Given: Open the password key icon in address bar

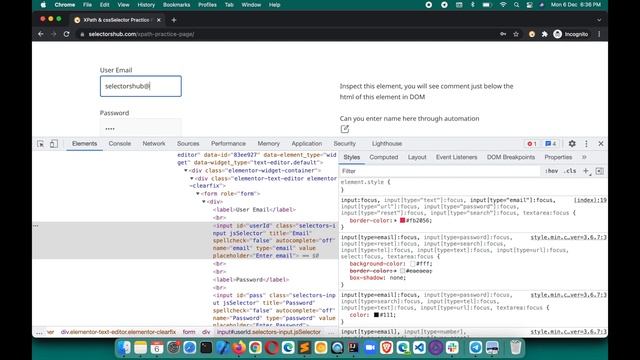Looking at the screenshot, I should [503, 34].
